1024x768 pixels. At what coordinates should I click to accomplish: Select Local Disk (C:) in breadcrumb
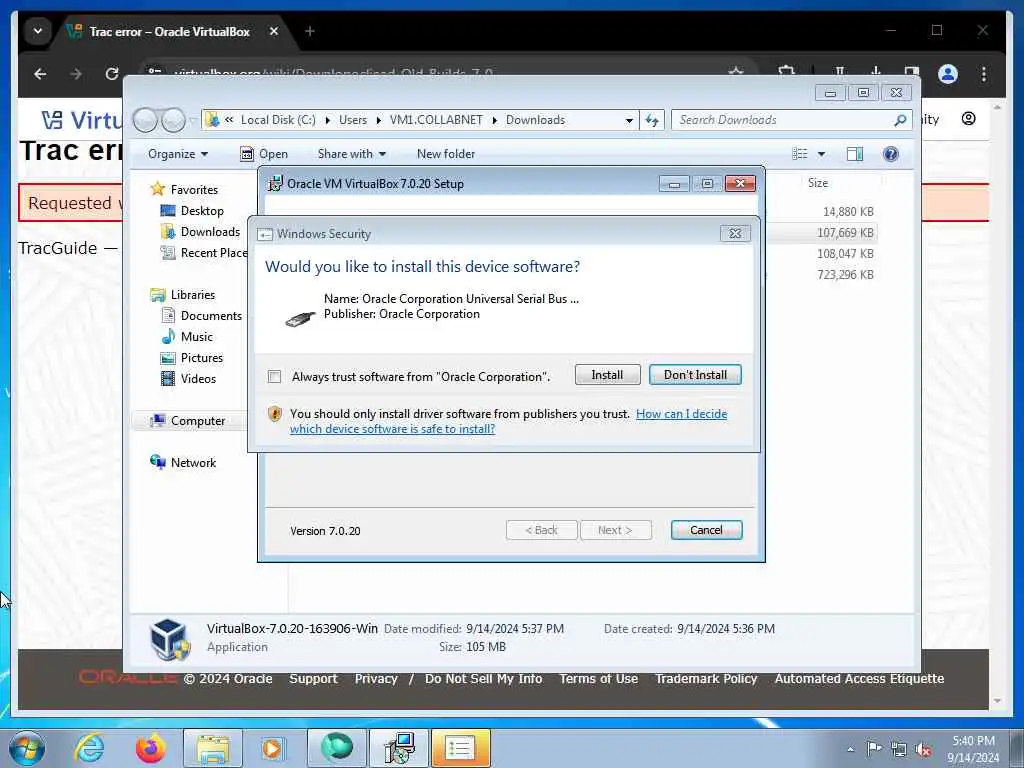pyautogui.click(x=278, y=120)
